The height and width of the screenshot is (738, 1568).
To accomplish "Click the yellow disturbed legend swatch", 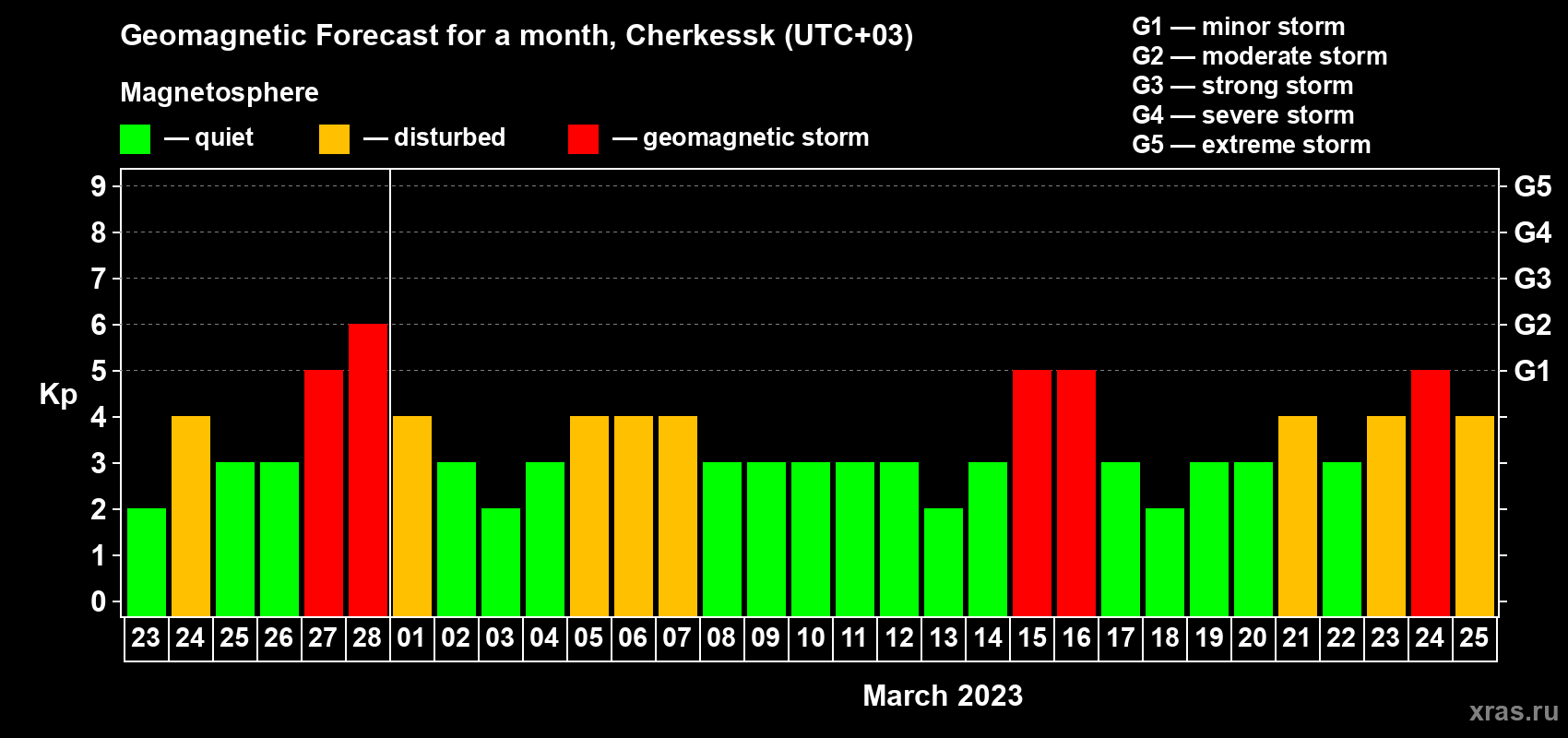I will pos(334,139).
